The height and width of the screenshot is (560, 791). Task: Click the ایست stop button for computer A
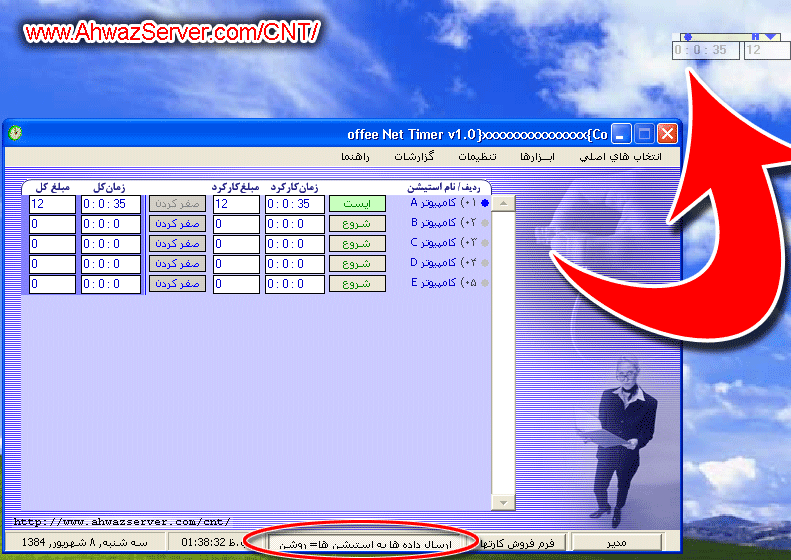tap(357, 203)
